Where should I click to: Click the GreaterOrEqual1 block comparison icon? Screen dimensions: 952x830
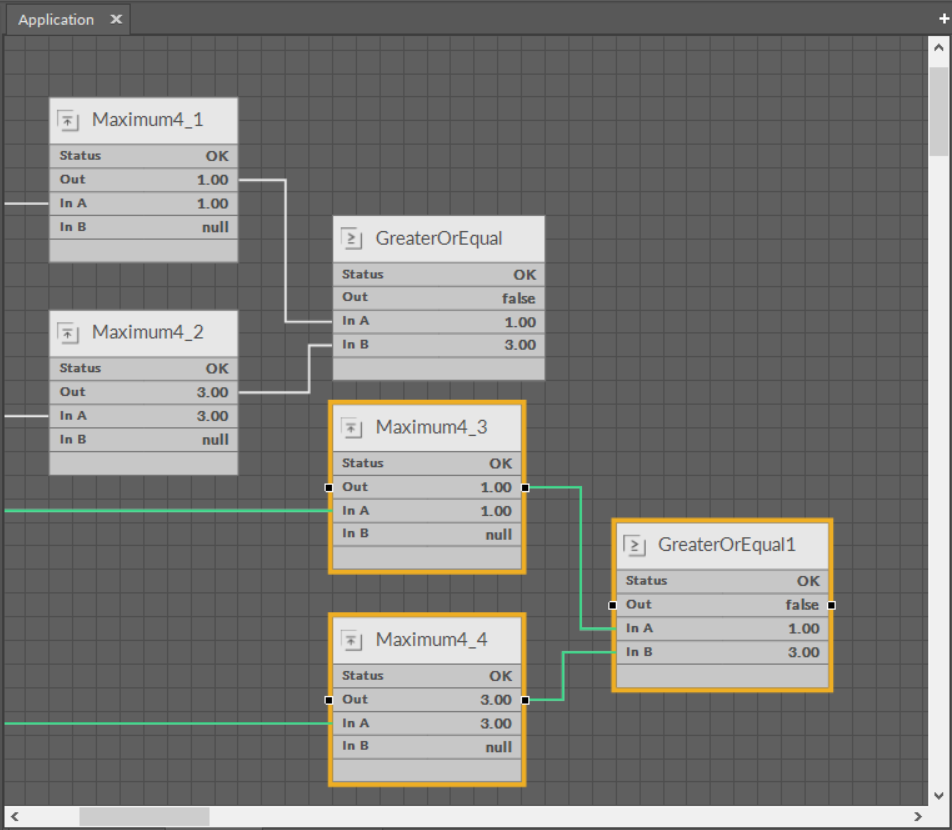click(x=634, y=546)
